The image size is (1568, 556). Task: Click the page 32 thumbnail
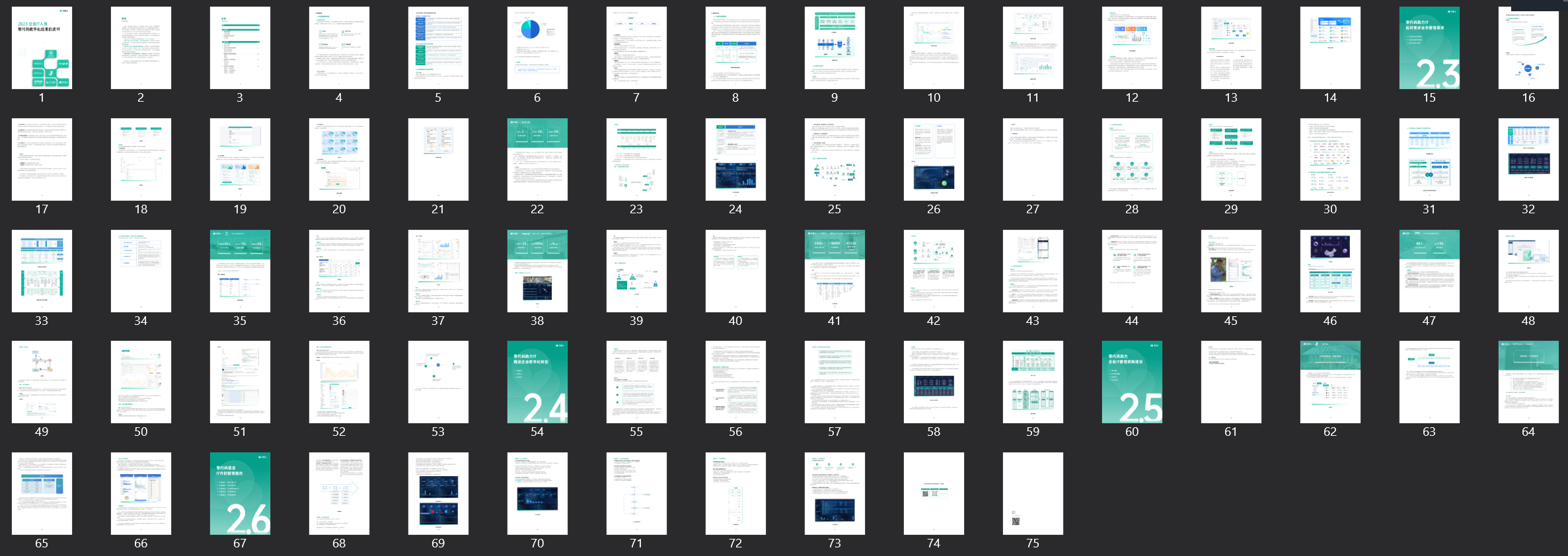click(1528, 160)
